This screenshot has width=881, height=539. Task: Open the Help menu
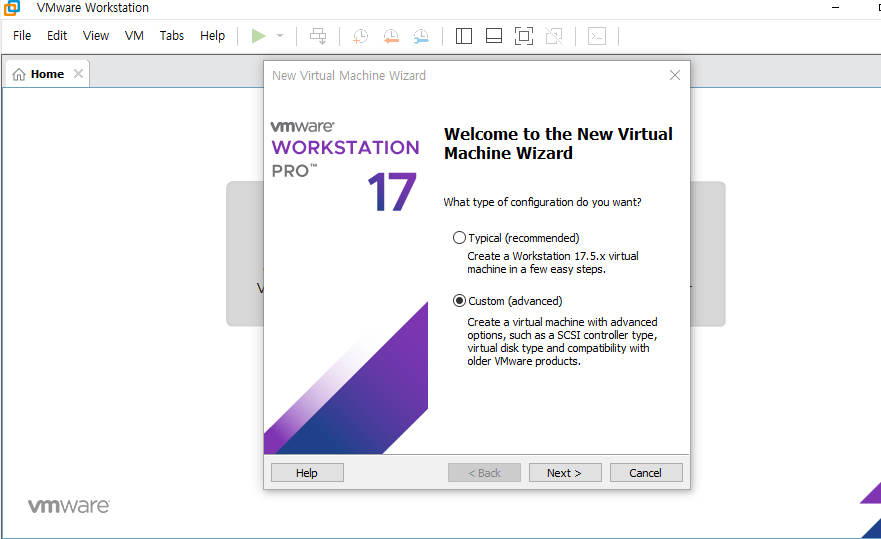212,35
